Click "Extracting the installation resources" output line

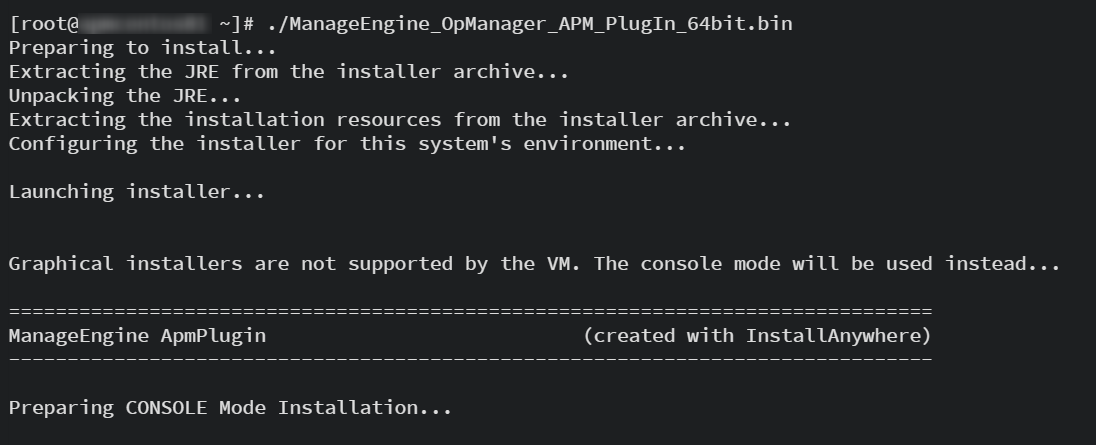click(x=400, y=120)
